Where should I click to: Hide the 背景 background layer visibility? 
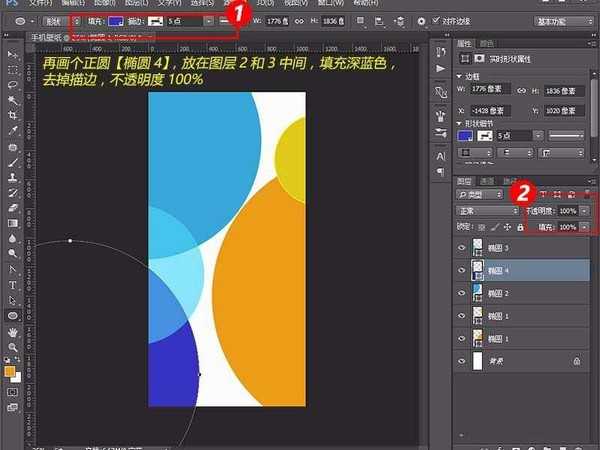(x=462, y=362)
